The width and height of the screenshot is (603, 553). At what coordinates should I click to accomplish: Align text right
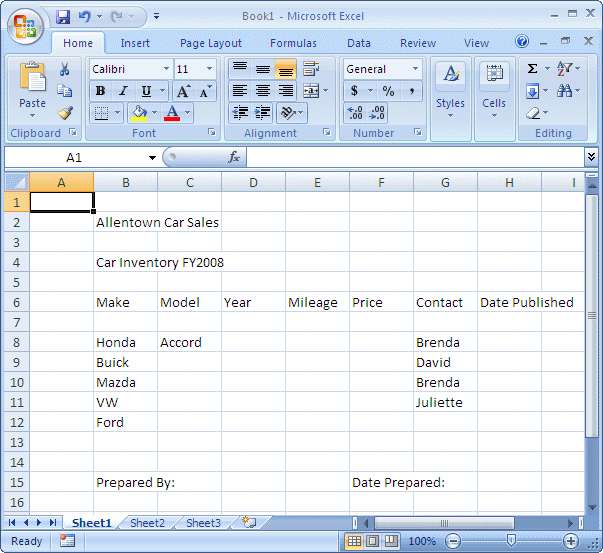pos(285,91)
